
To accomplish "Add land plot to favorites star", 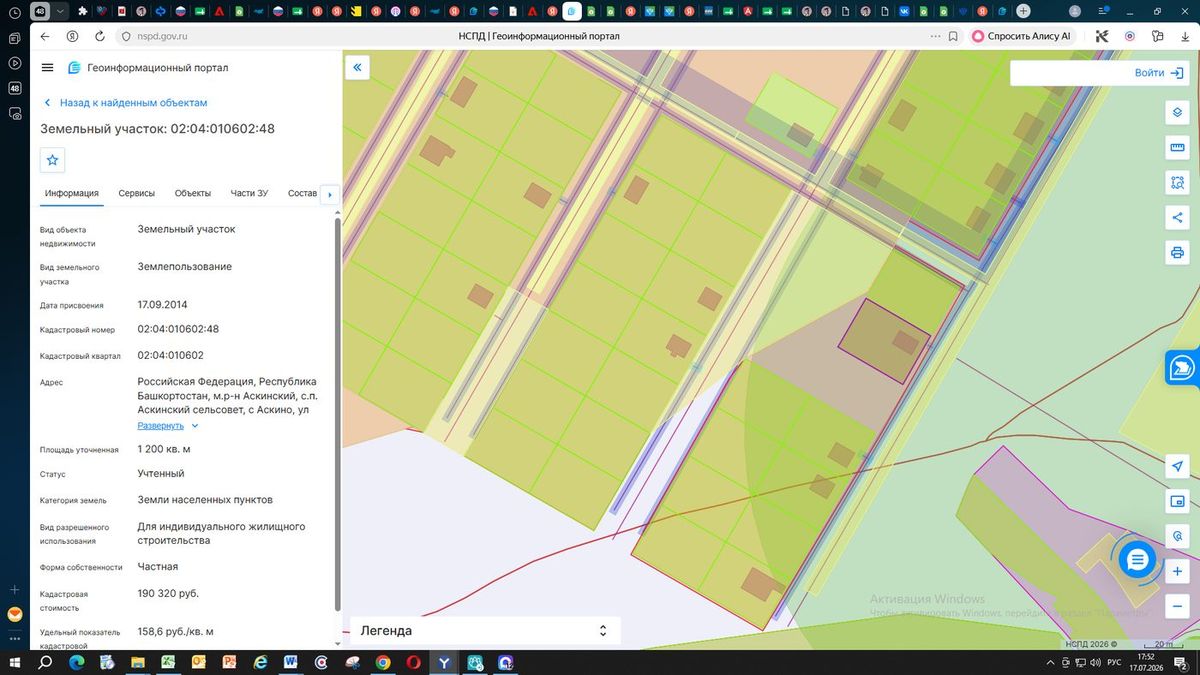I will [53, 160].
